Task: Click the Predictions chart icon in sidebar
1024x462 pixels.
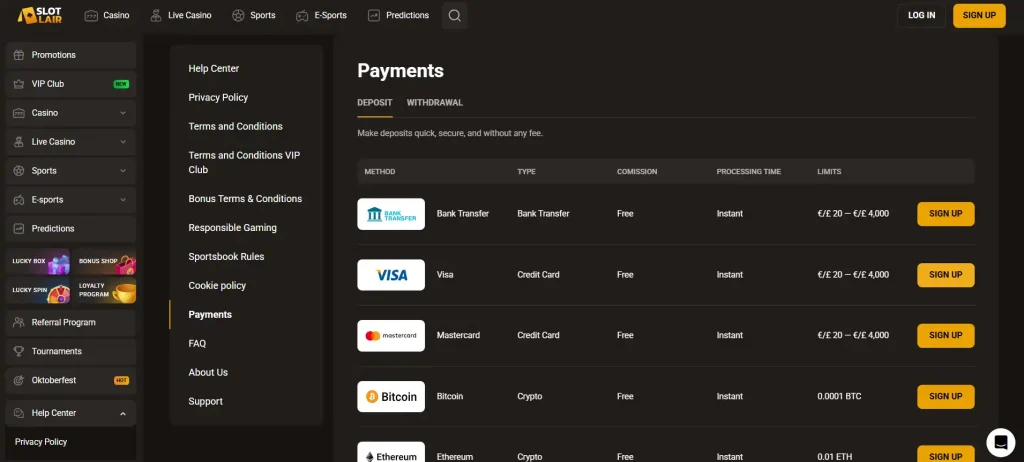Action: pos(19,229)
